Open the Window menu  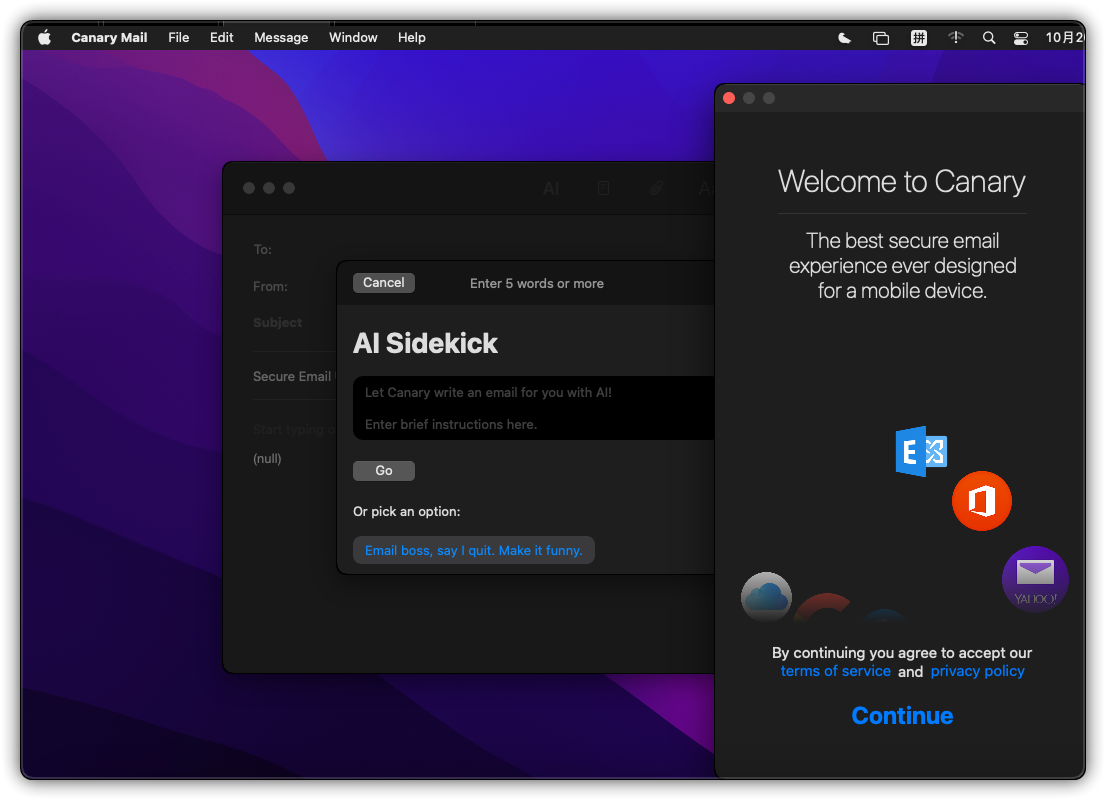coord(353,38)
